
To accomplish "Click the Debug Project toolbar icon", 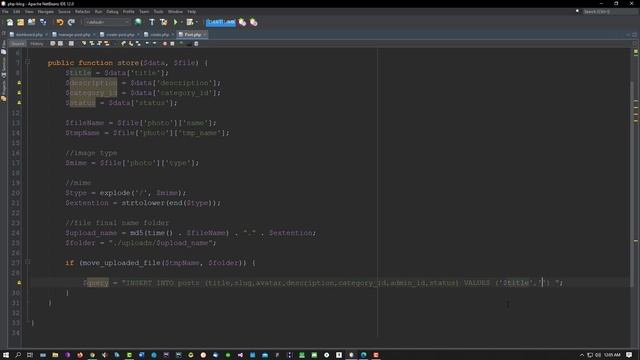I will (190, 22).
